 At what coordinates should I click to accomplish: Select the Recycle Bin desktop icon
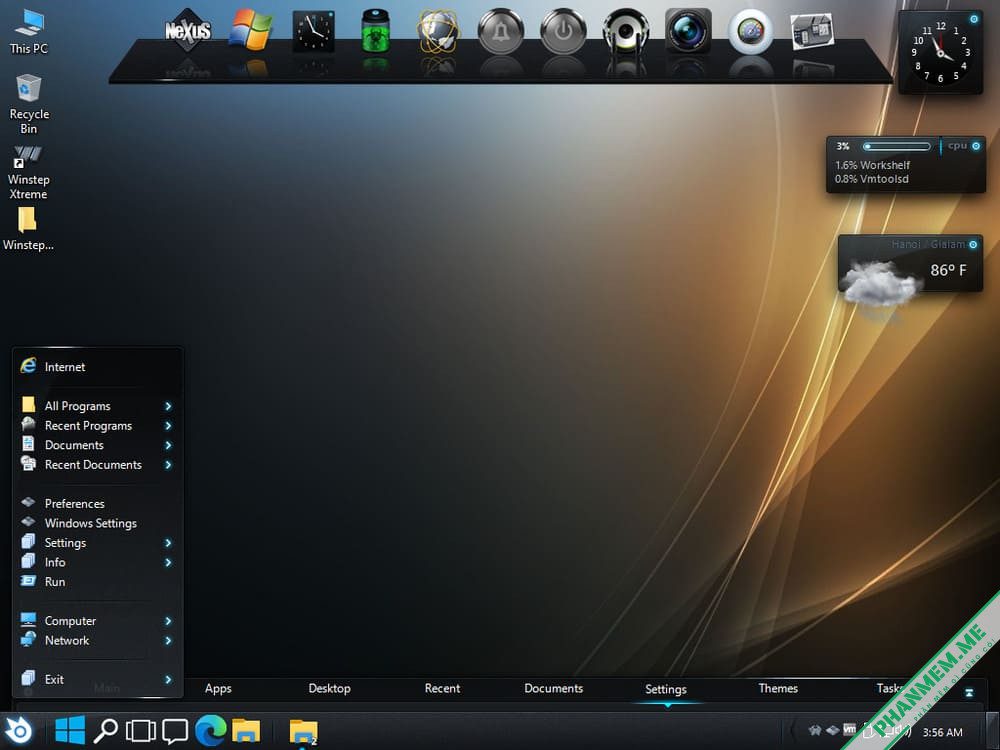click(29, 104)
